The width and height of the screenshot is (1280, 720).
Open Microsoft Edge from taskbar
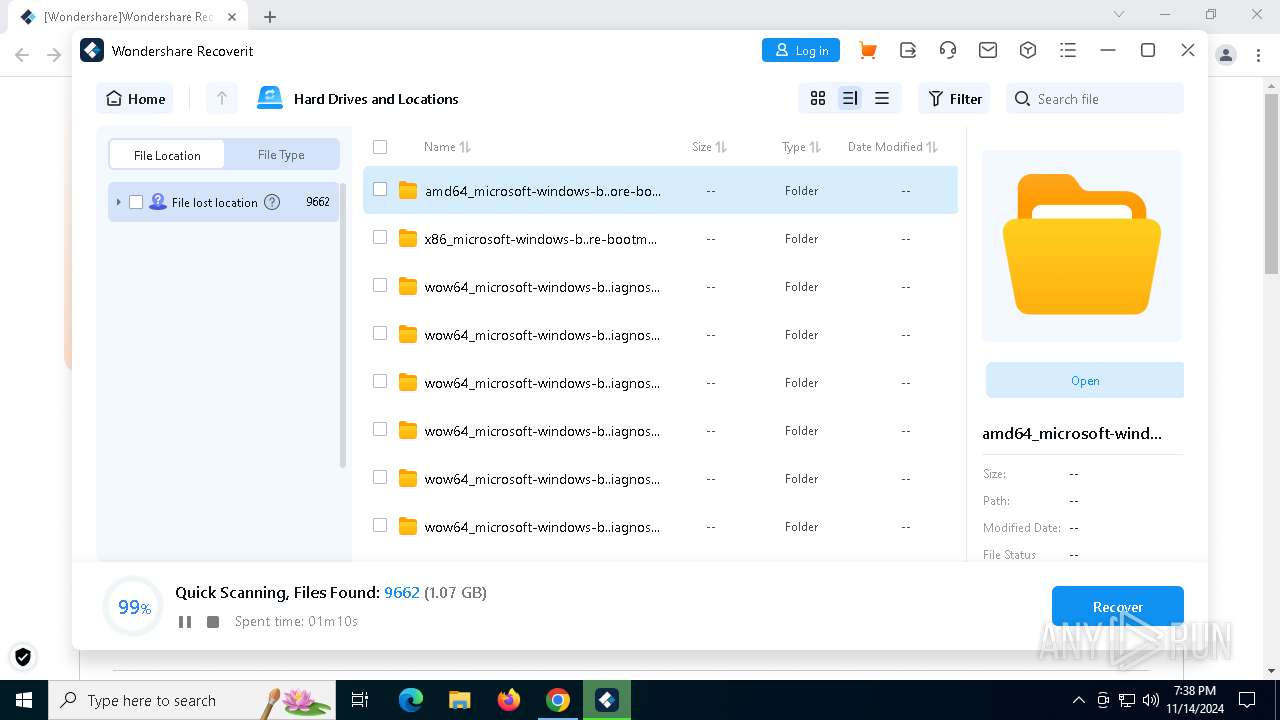coord(411,700)
